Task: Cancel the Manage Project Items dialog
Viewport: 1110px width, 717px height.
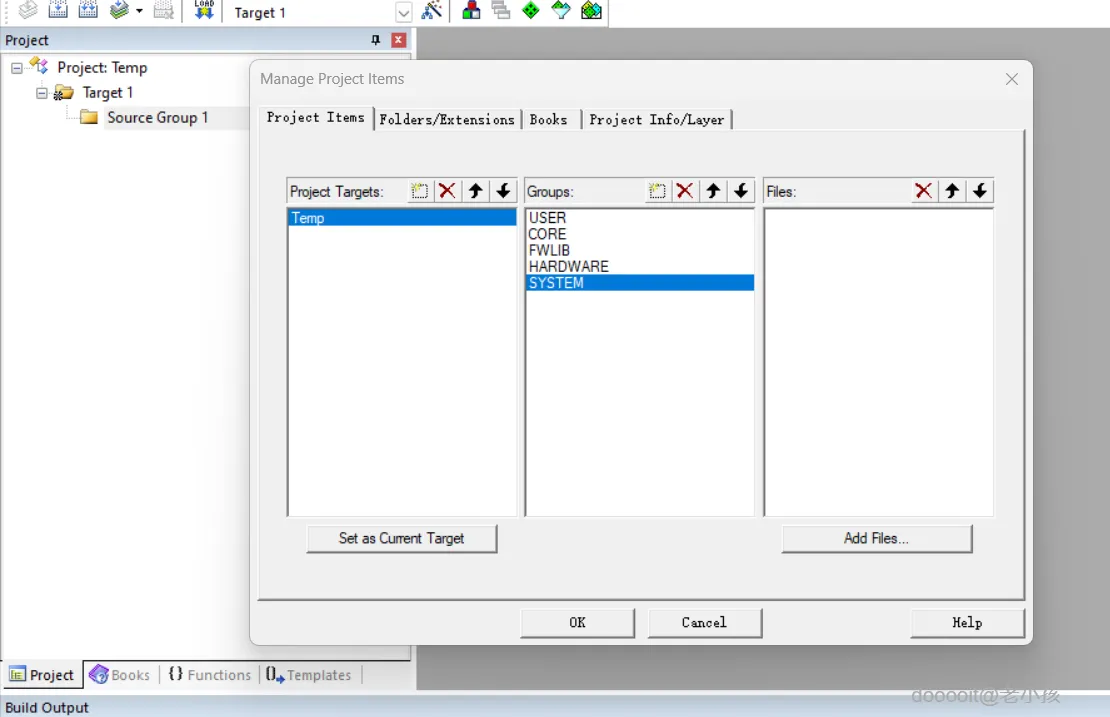Action: [704, 623]
